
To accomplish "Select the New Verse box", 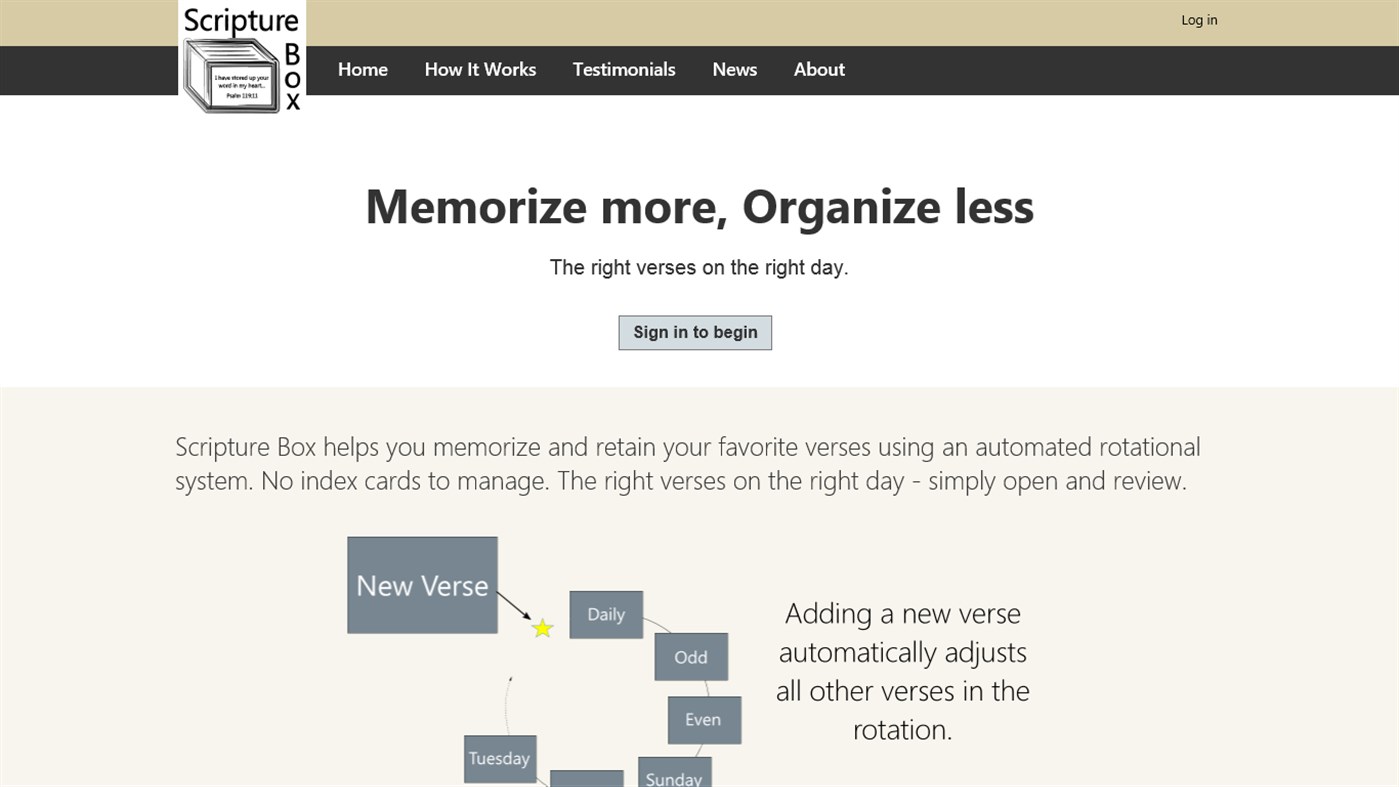I will click(x=422, y=585).
